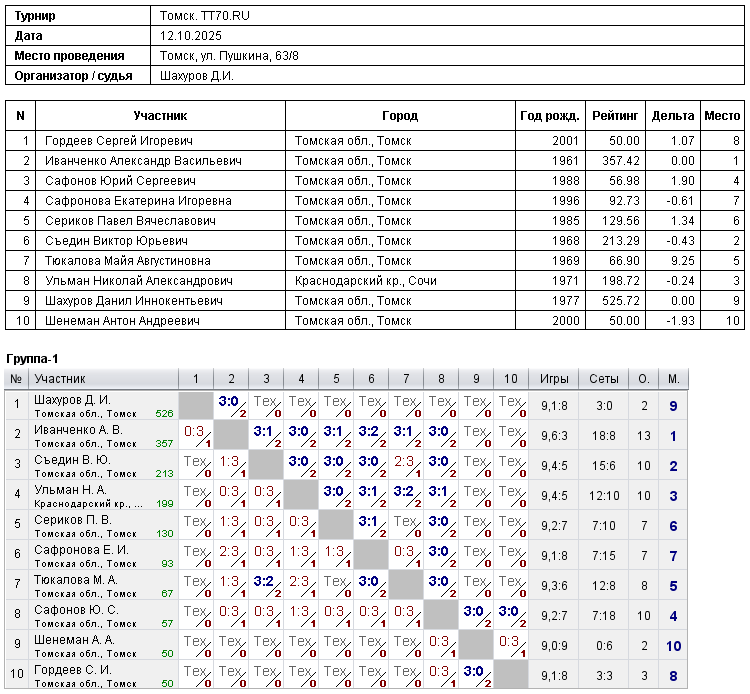Click the Сеты column header in group table
This screenshot has height=694, width=750.
(604, 379)
